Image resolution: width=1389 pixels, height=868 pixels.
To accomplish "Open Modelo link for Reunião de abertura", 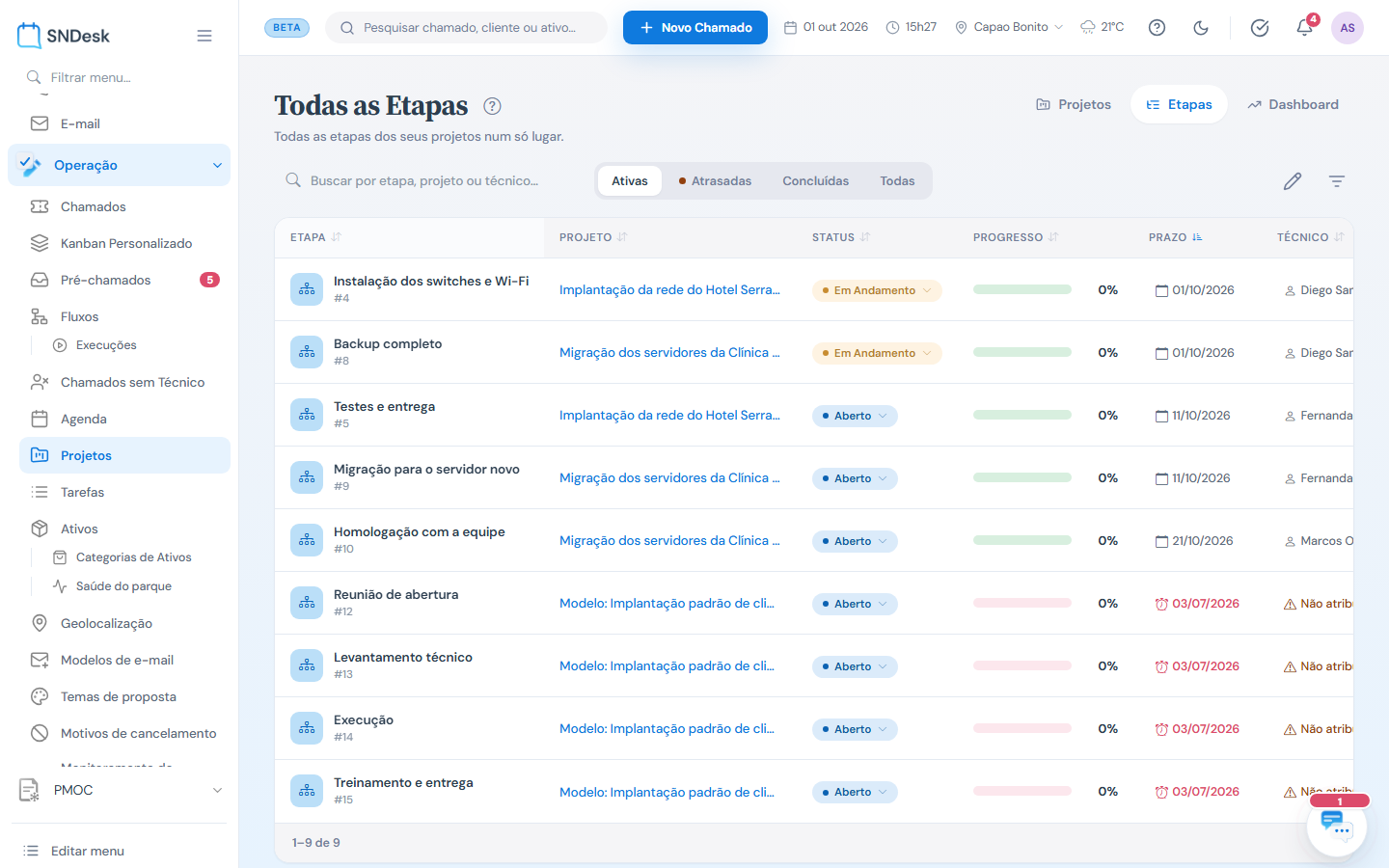I will tap(667, 603).
